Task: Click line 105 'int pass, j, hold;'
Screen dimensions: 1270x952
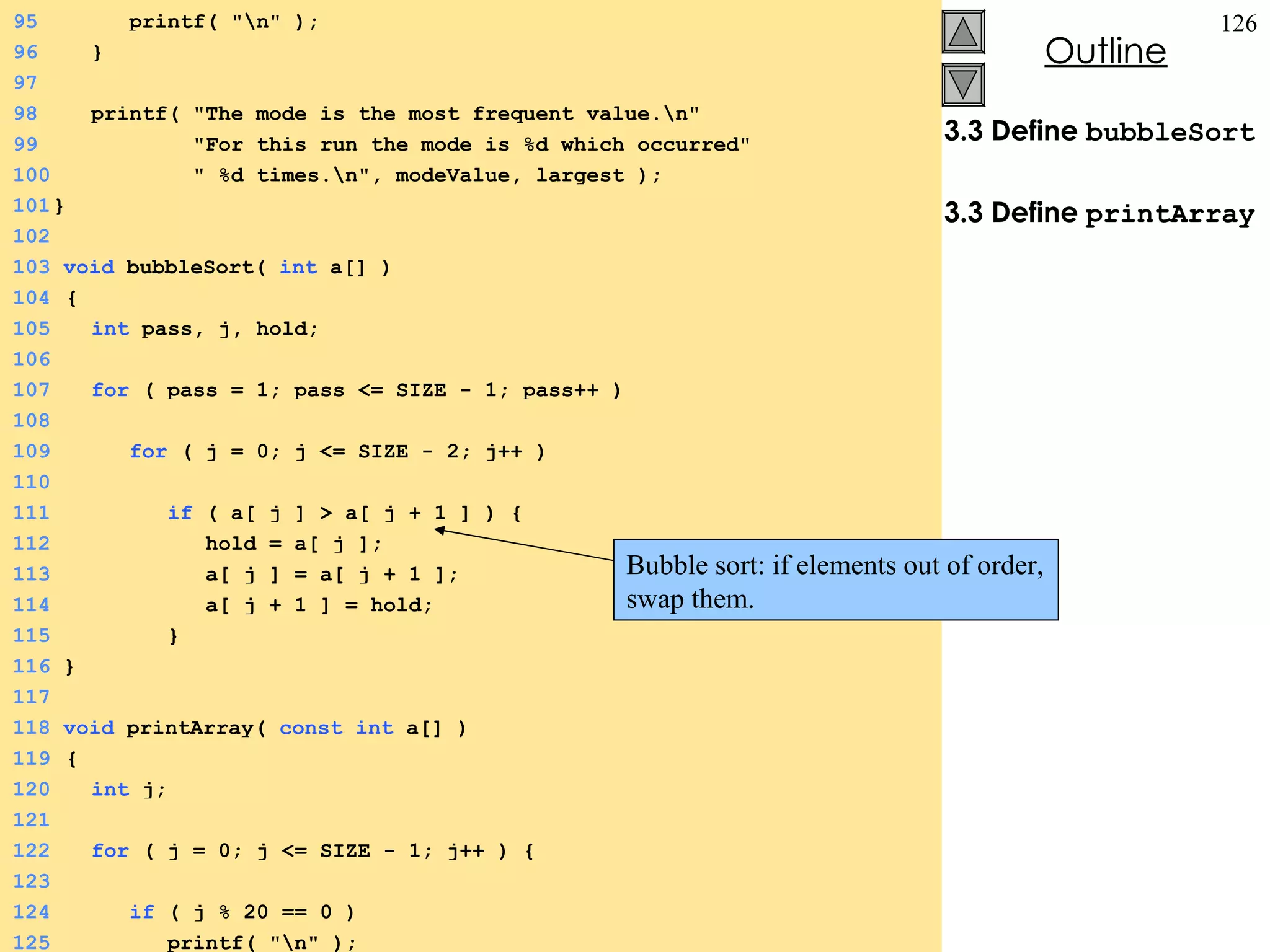Action: 205,329
